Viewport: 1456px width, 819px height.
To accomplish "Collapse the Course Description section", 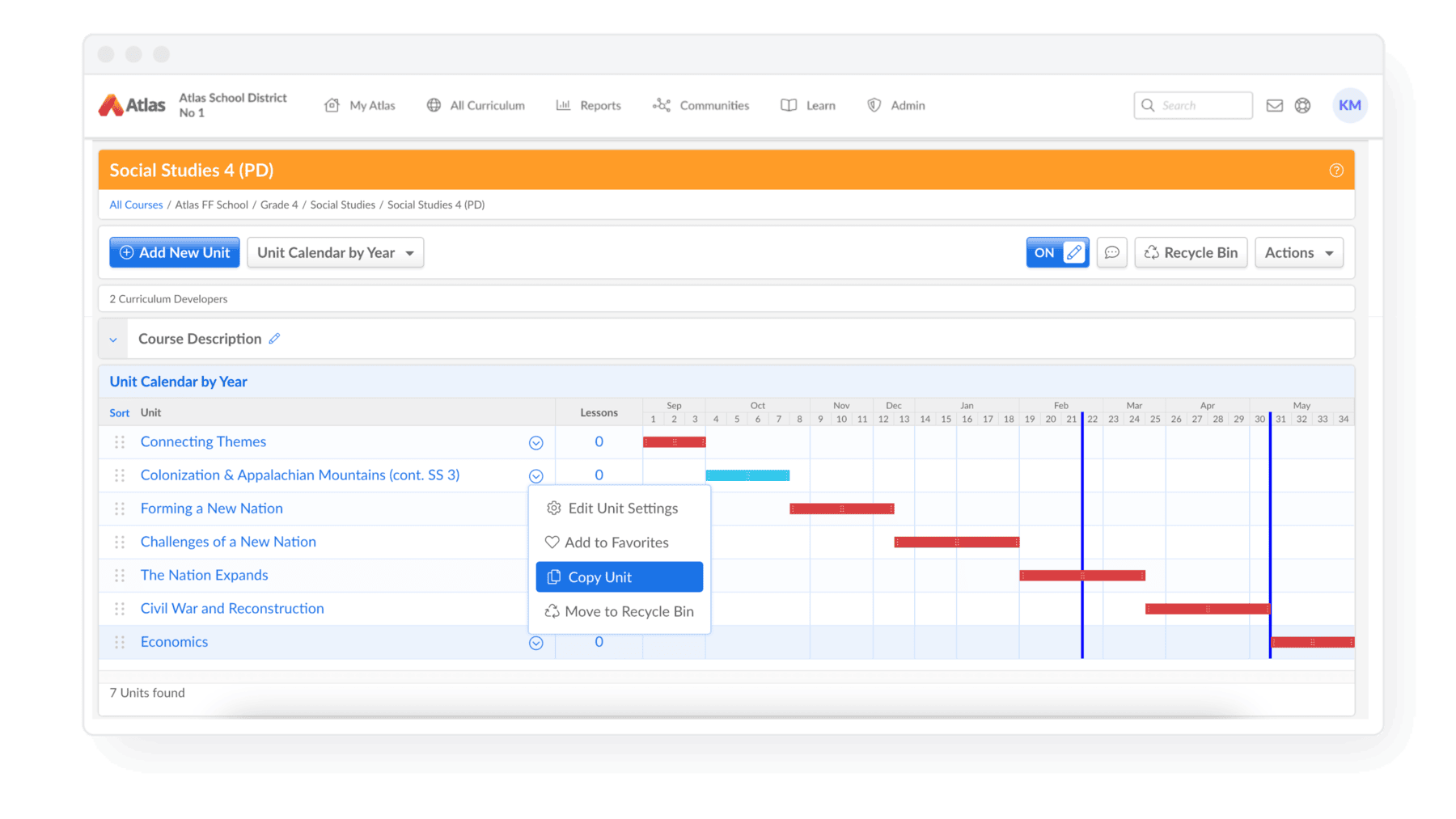I will coord(113,340).
